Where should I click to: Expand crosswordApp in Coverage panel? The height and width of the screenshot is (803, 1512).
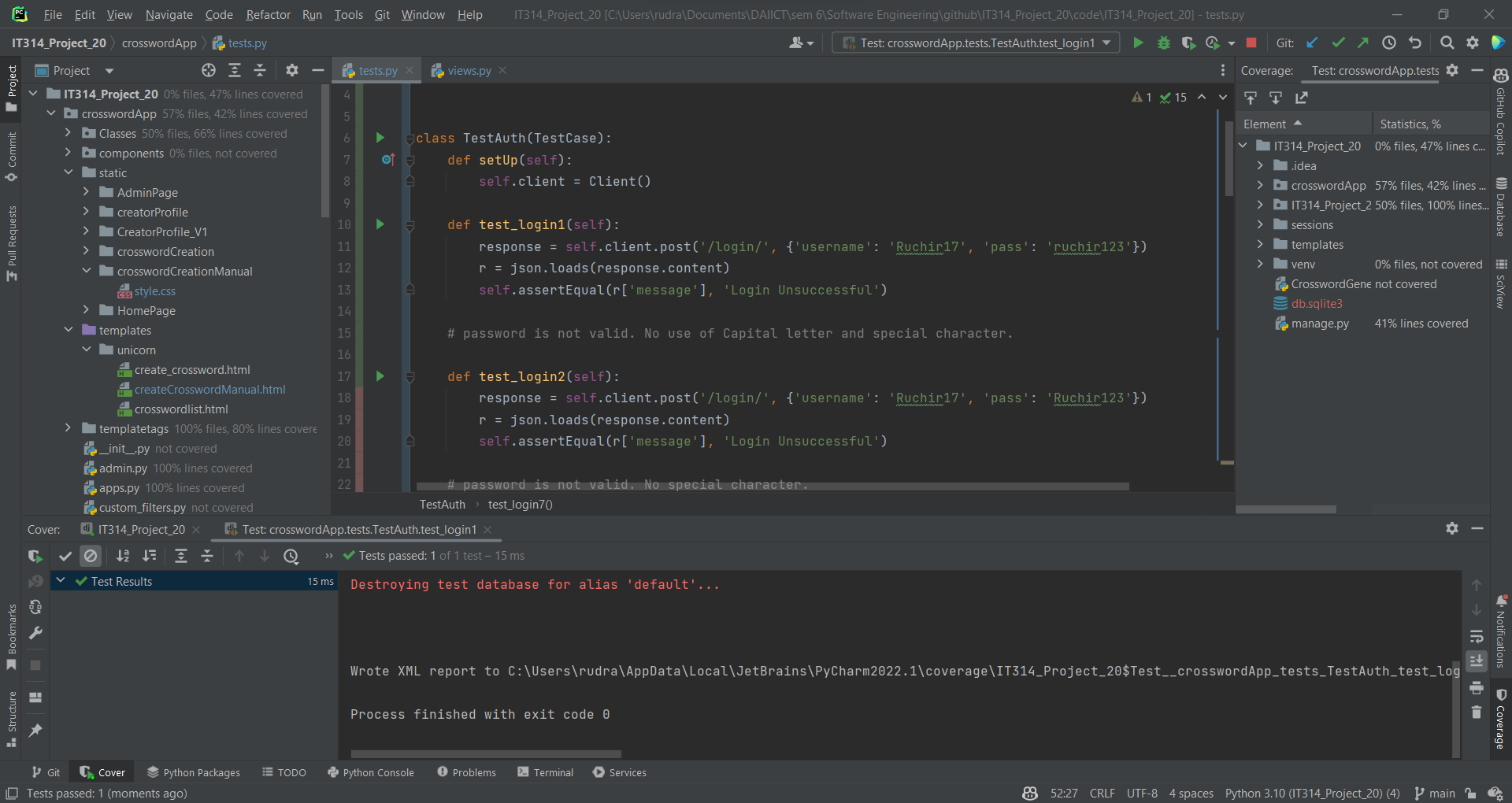(1260, 186)
